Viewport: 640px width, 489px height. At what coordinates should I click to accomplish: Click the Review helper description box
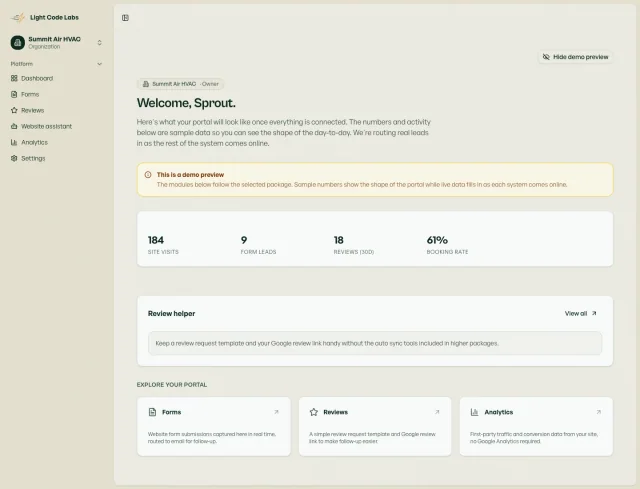click(375, 343)
